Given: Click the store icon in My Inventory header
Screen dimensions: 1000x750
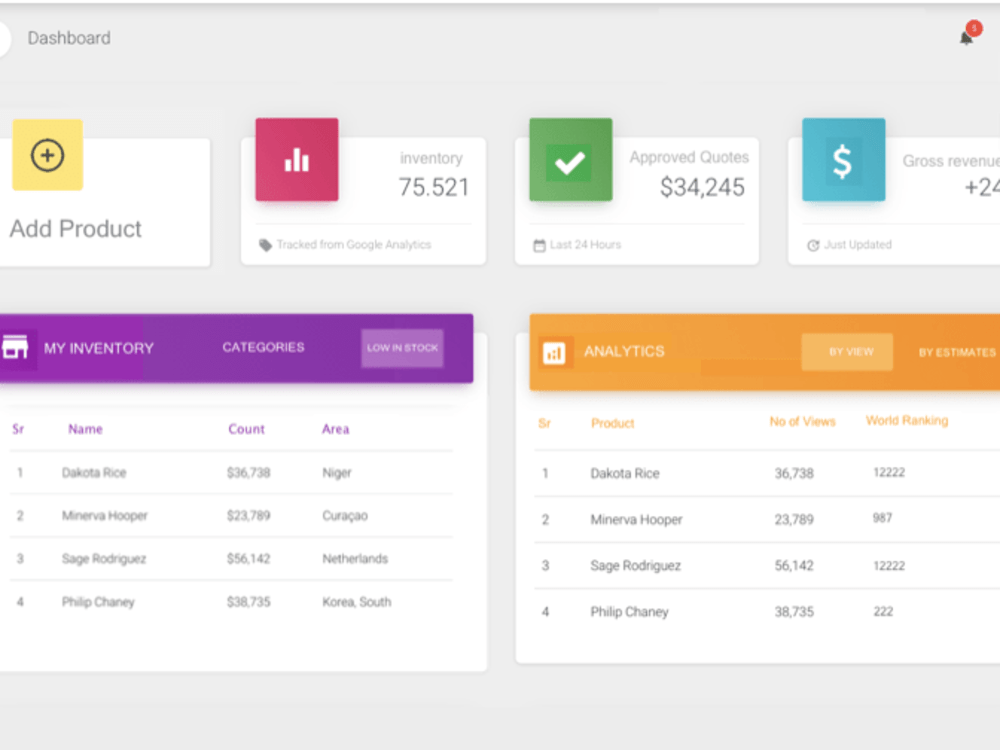Looking at the screenshot, I should tap(15, 348).
